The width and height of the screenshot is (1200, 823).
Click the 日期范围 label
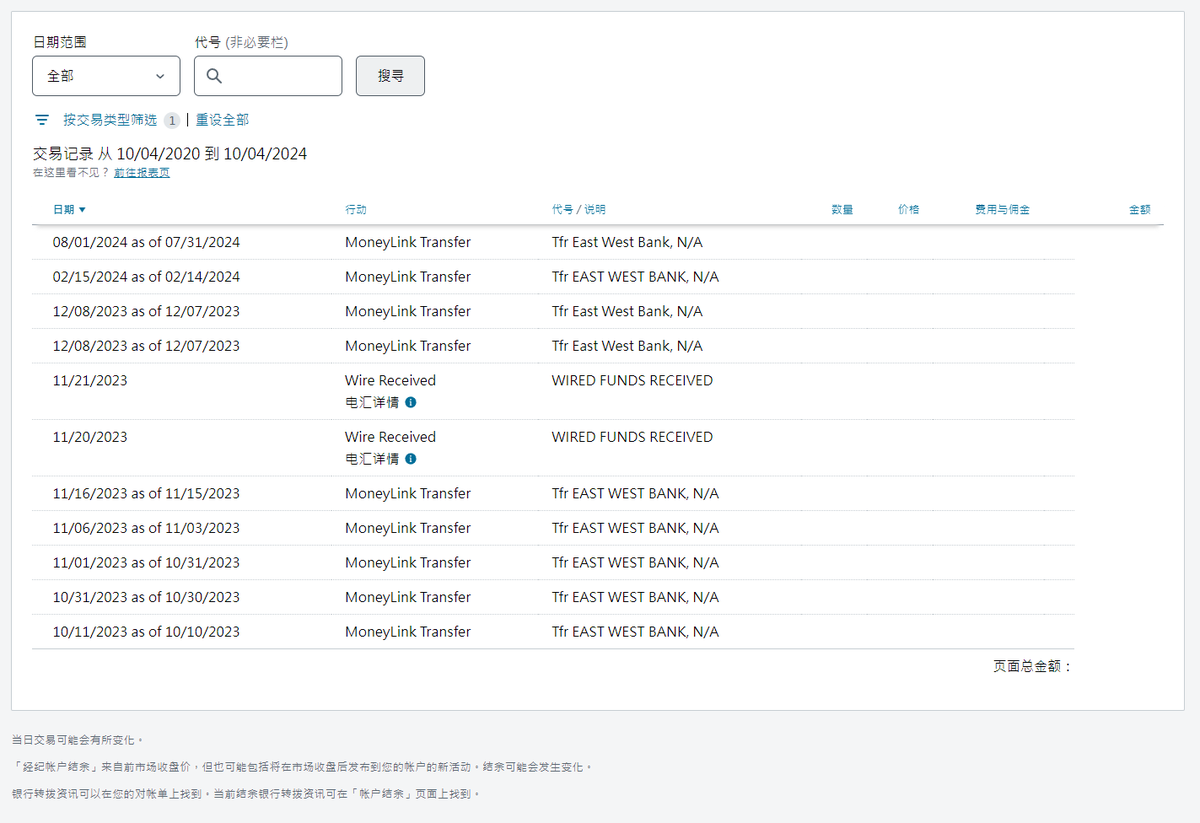coord(60,42)
